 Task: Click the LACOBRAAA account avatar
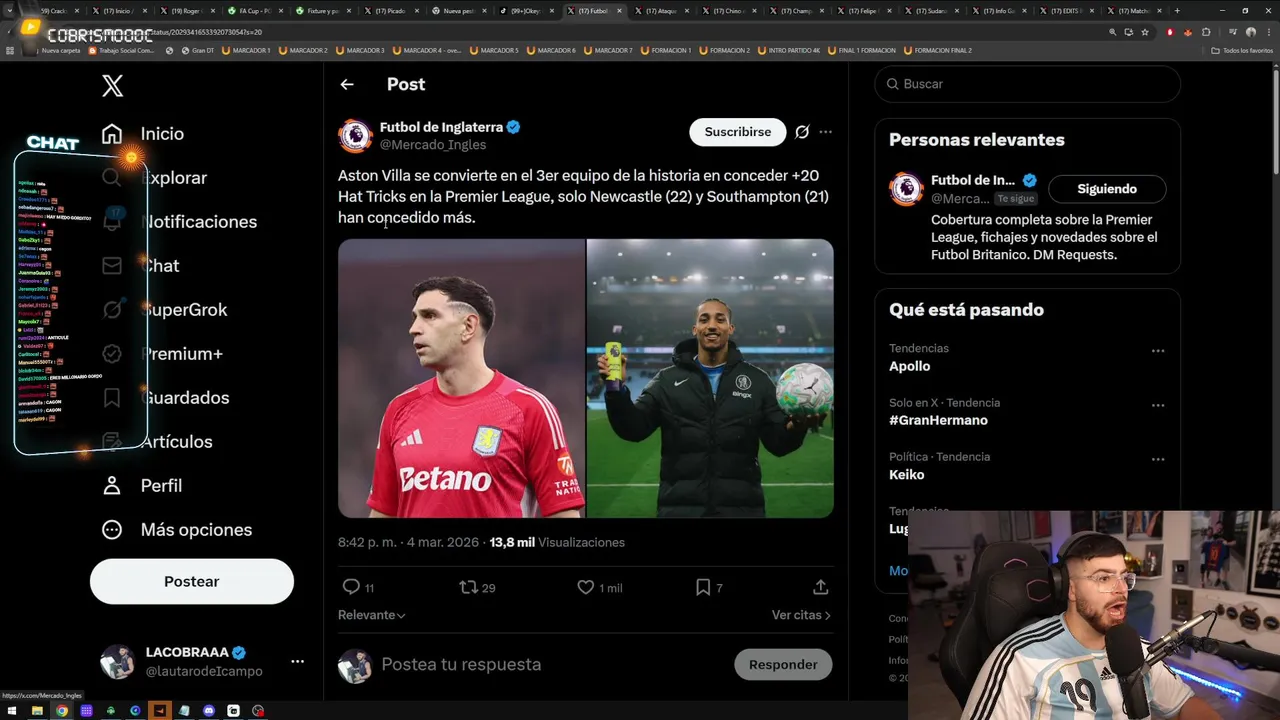click(x=118, y=661)
